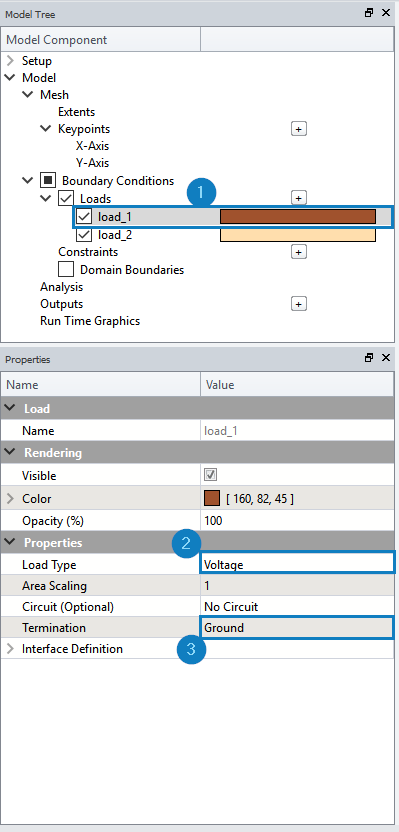Add a new load with plus icon
The height and width of the screenshot is (832, 399).
[299, 198]
